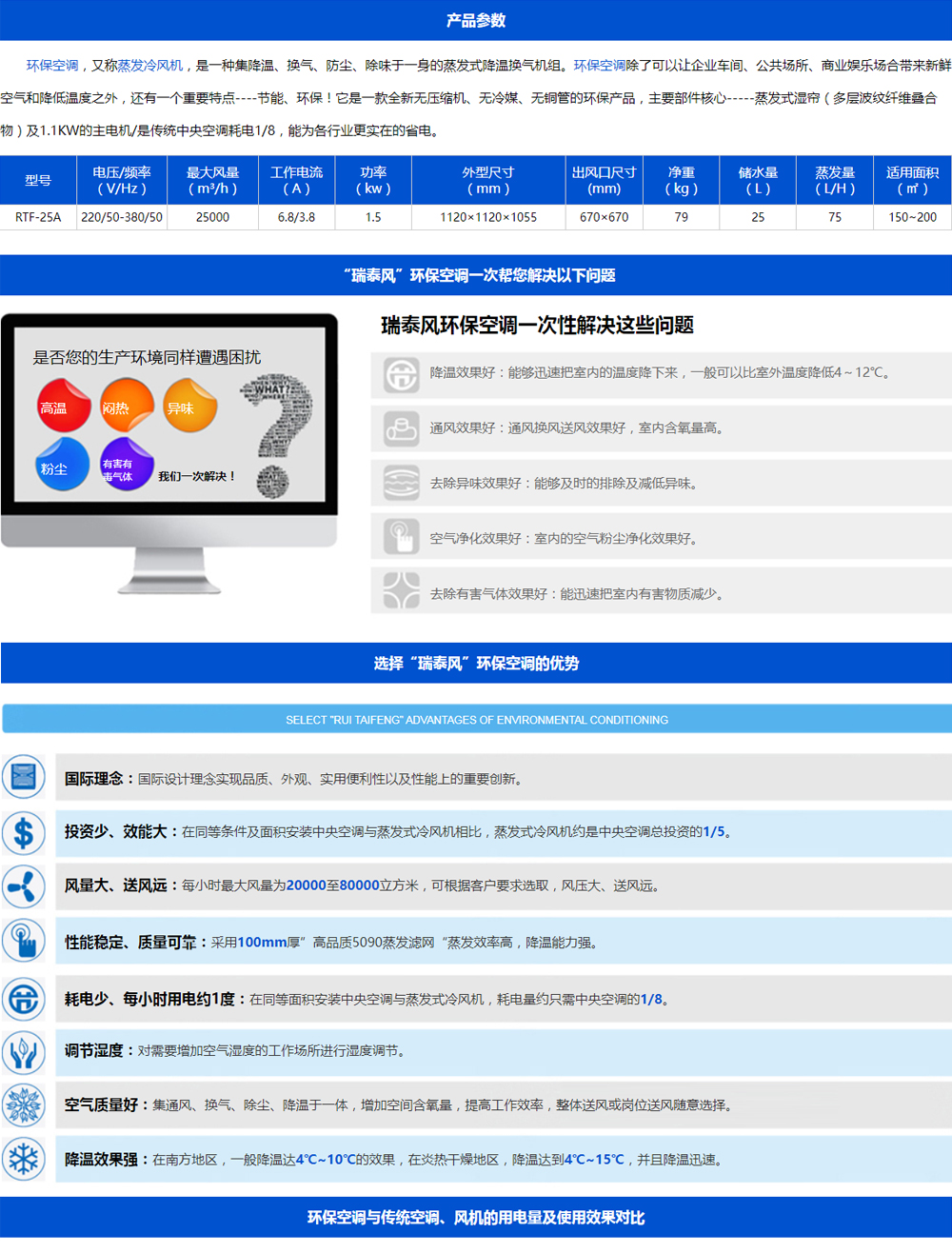Click the gray icon beside 通风效果好
The width and height of the screenshot is (952, 1253).
coord(401,428)
